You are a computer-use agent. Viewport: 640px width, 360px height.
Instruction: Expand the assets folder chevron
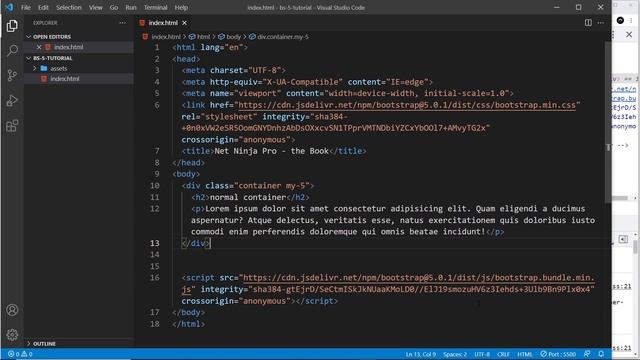(x=35, y=68)
